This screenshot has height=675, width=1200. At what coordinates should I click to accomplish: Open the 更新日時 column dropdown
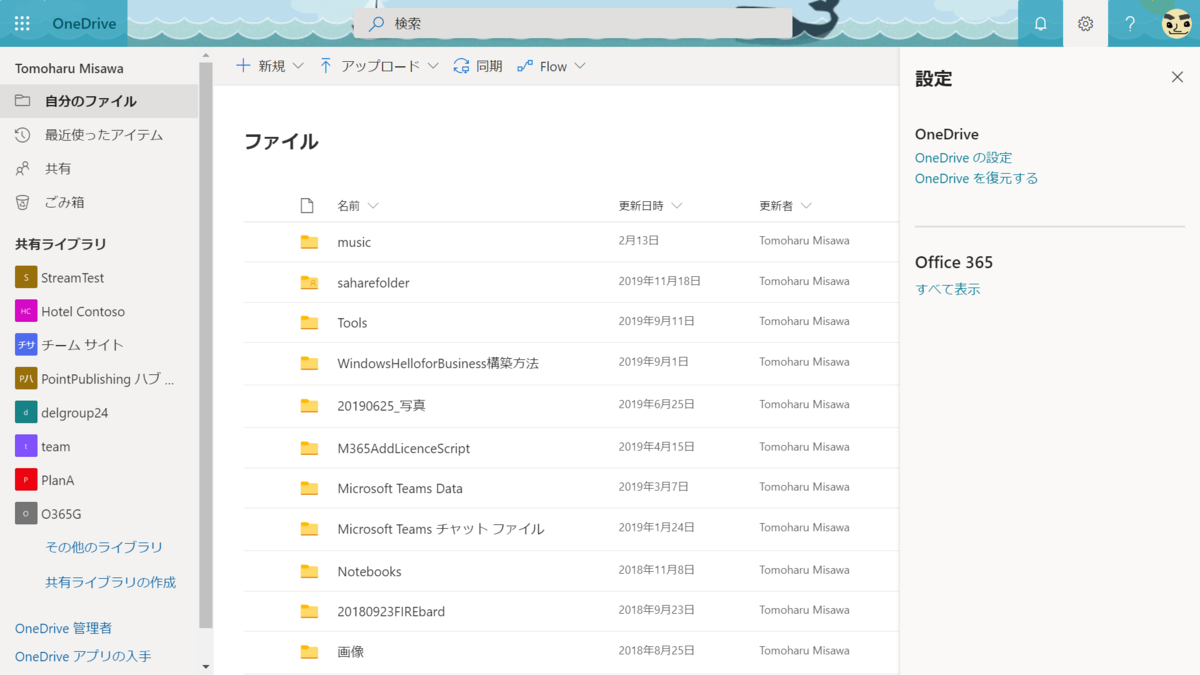click(x=677, y=205)
